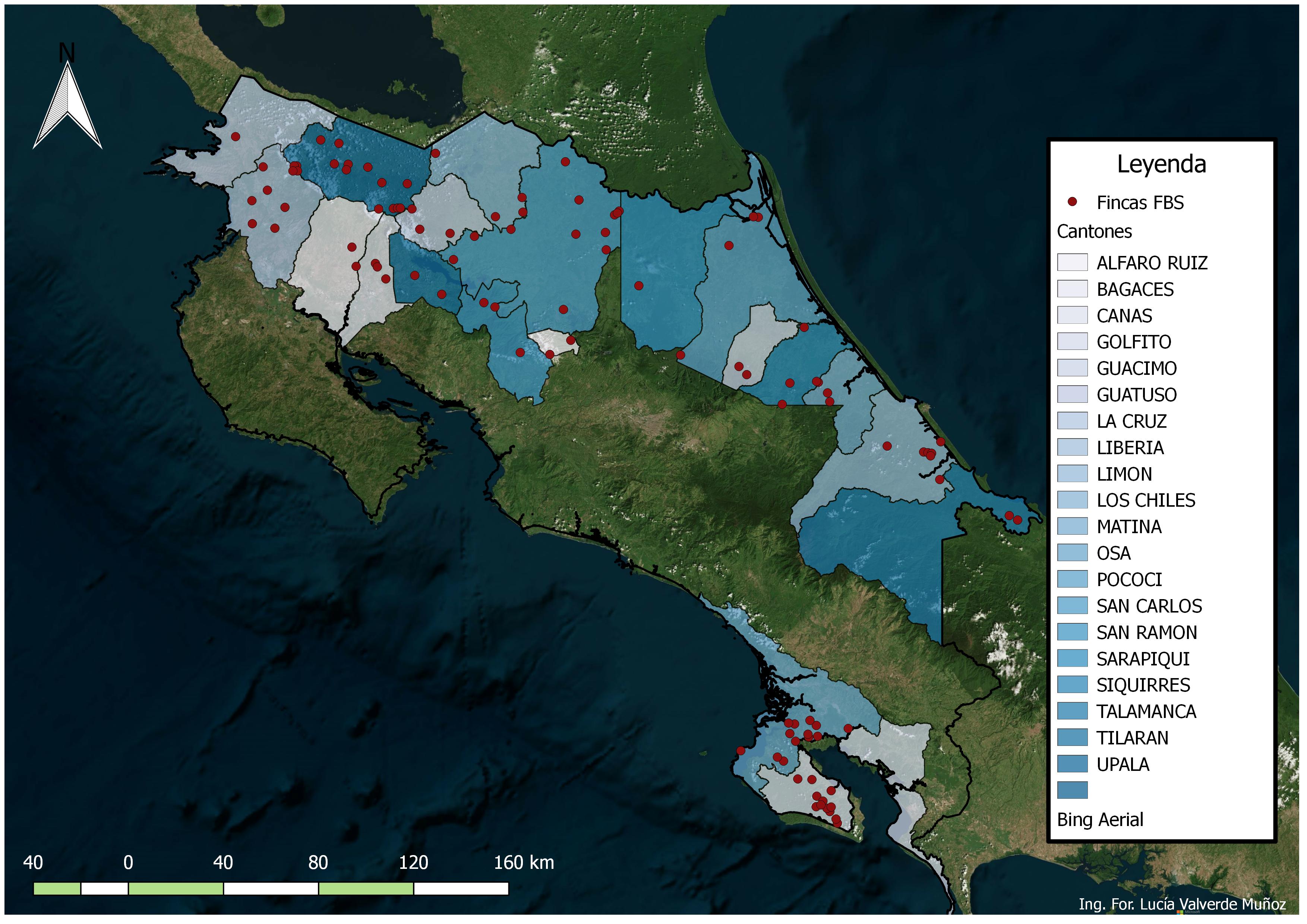Select the SARAPIQUI legend label
The width and height of the screenshot is (1307, 924).
pyautogui.click(x=1143, y=659)
